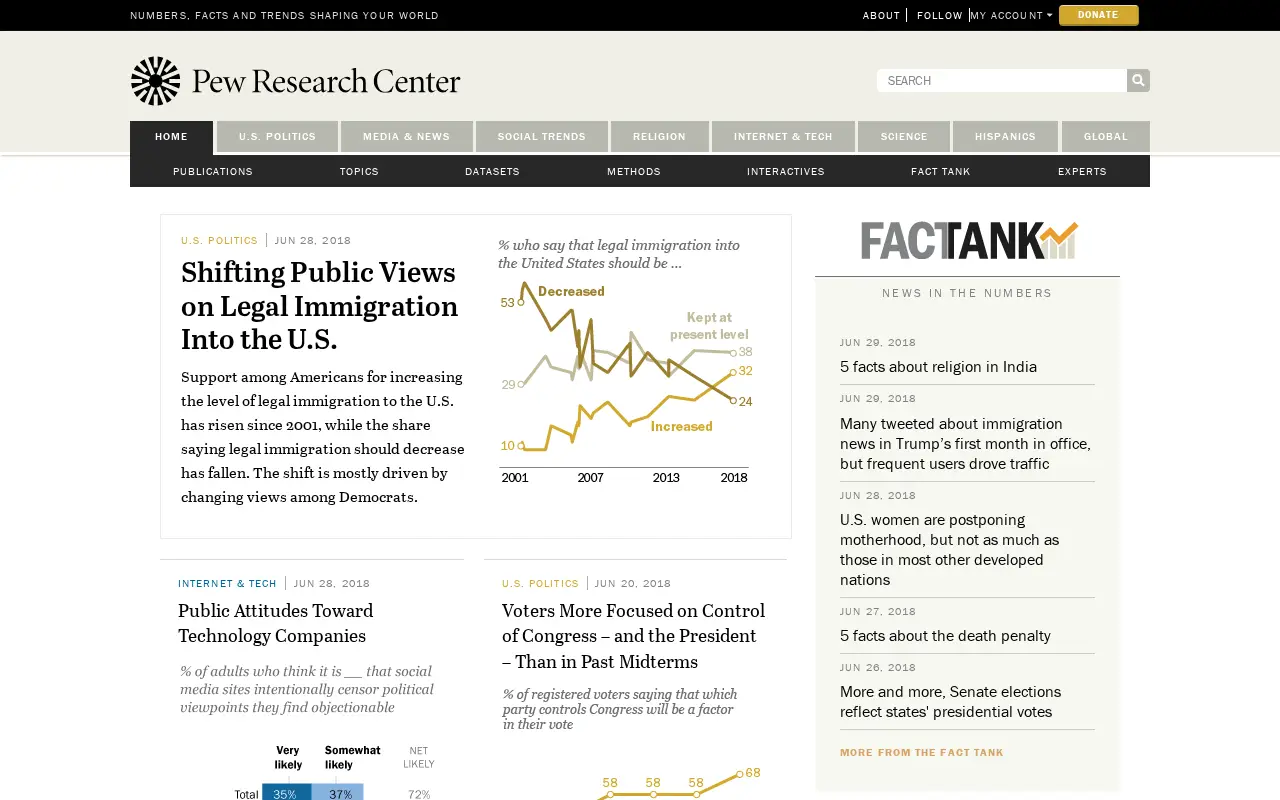Open the Experts menu item
The image size is (1280, 800).
coord(1082,171)
